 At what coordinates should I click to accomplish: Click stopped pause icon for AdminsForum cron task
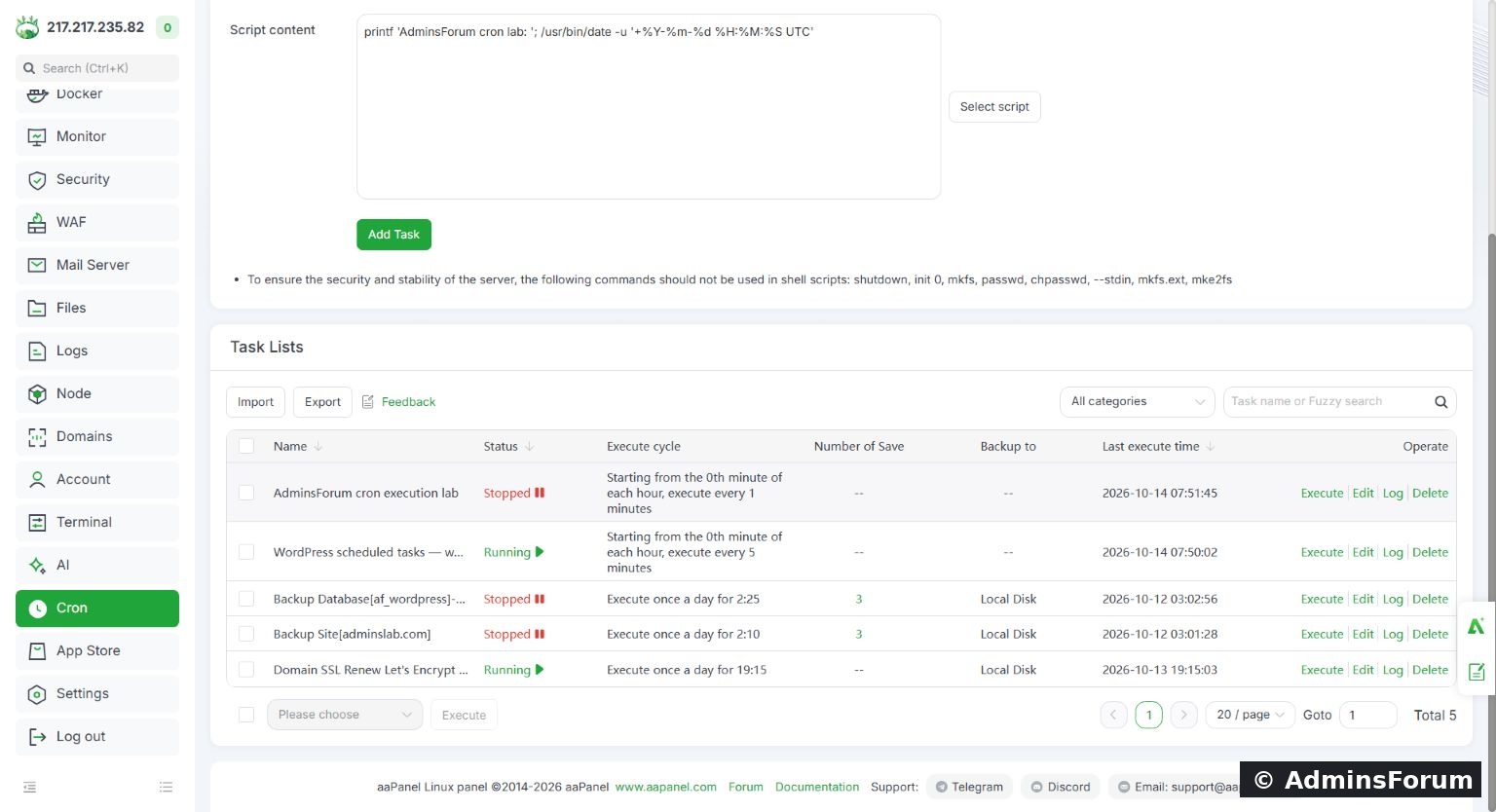540,493
